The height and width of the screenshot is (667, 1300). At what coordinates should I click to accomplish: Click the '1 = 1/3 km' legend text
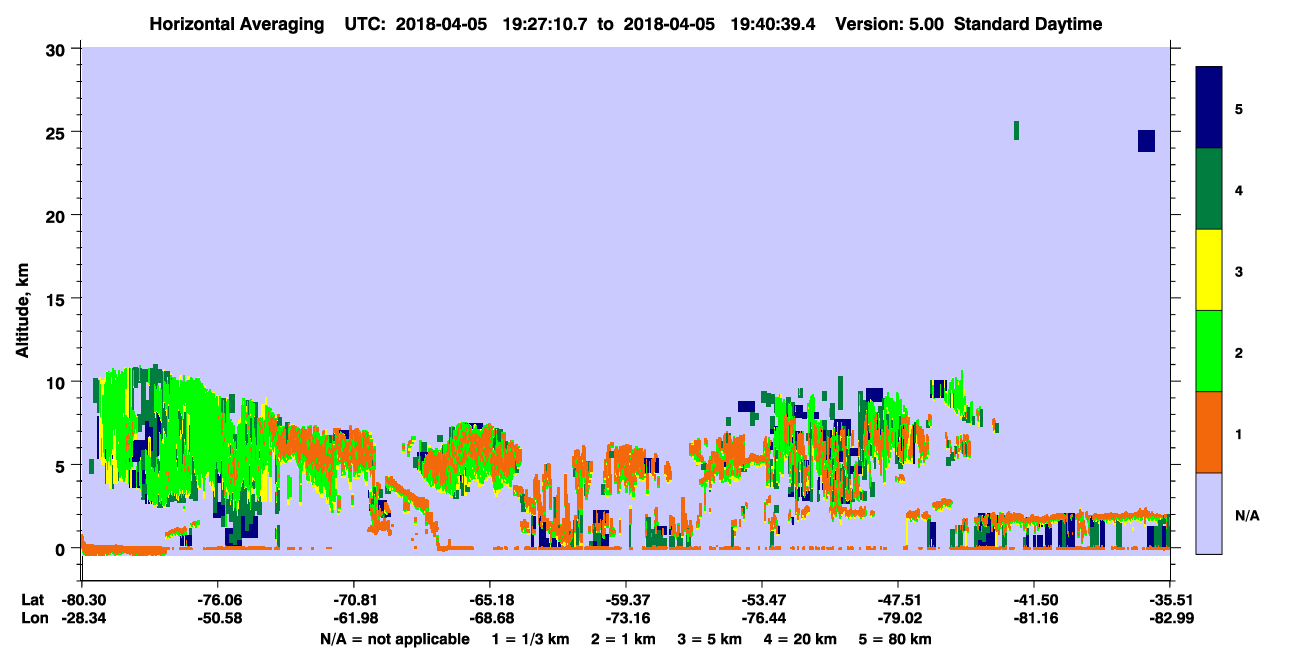pyautogui.click(x=531, y=639)
